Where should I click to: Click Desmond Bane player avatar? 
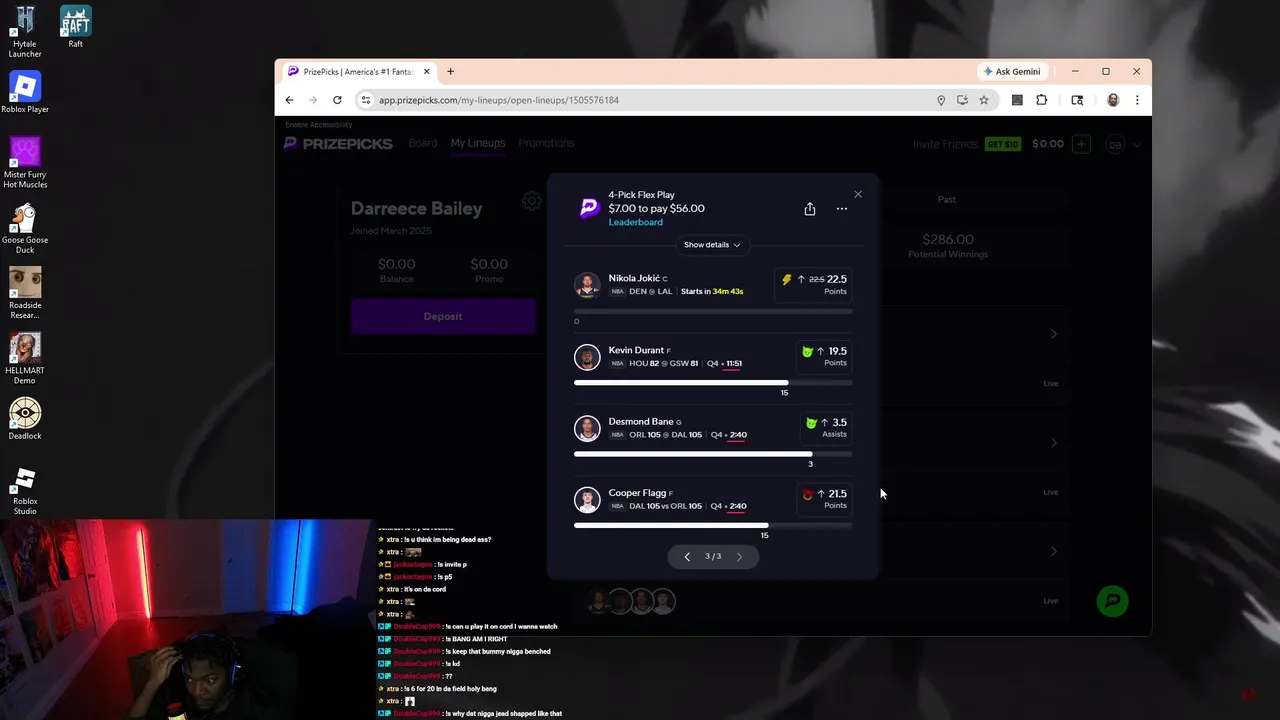[x=587, y=428]
